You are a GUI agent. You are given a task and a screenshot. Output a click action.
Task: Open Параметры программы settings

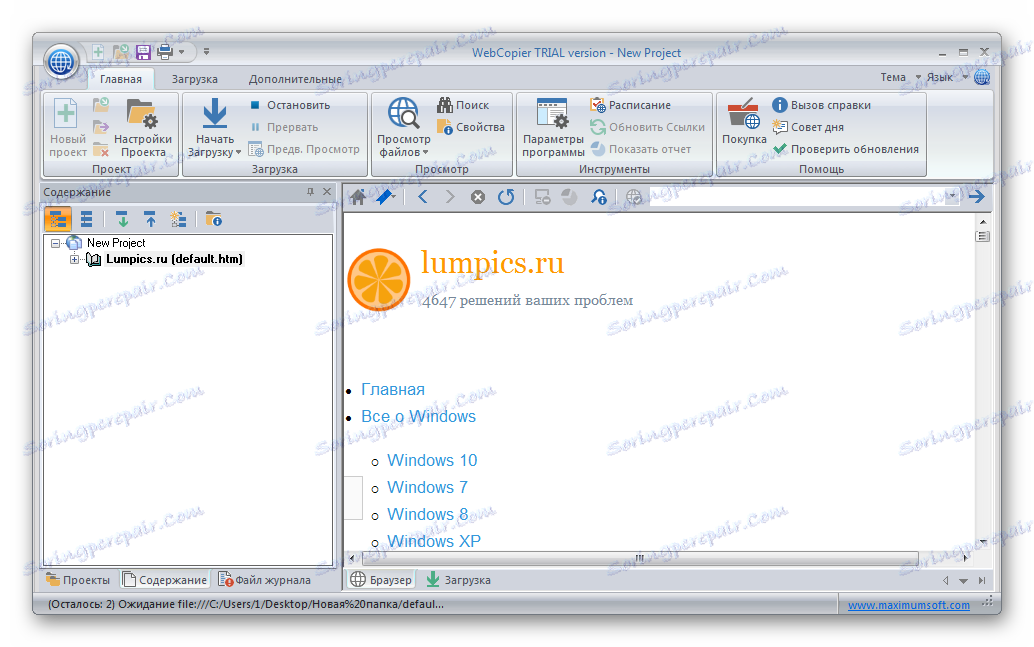pyautogui.click(x=553, y=128)
